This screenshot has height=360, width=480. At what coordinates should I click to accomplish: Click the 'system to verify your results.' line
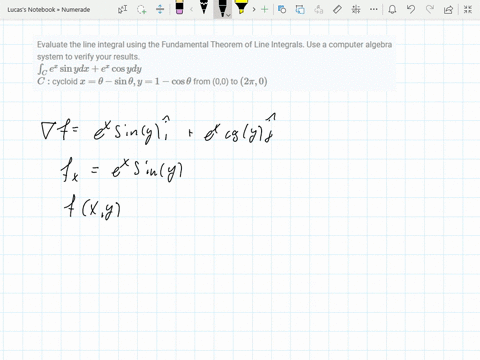[88, 57]
